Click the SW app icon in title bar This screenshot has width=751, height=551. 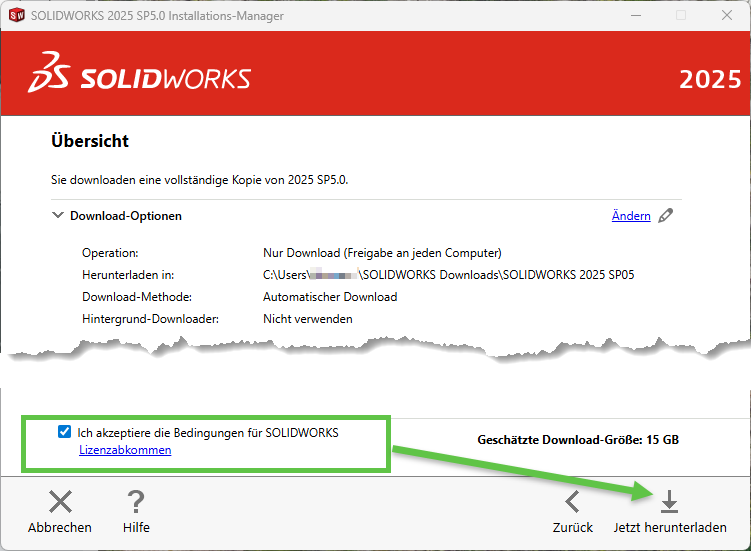click(16, 15)
